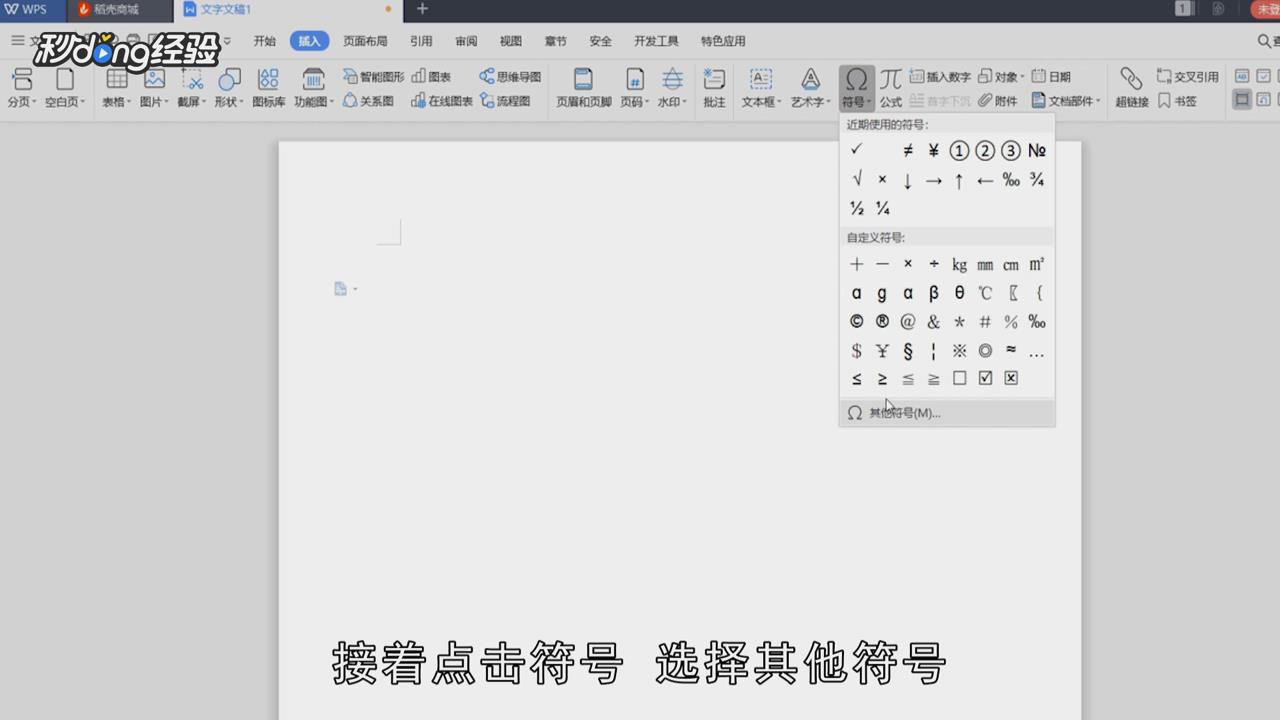Switch to the 页面布局 (Page Layout) tab
1280x720 pixels.
pyautogui.click(x=365, y=41)
